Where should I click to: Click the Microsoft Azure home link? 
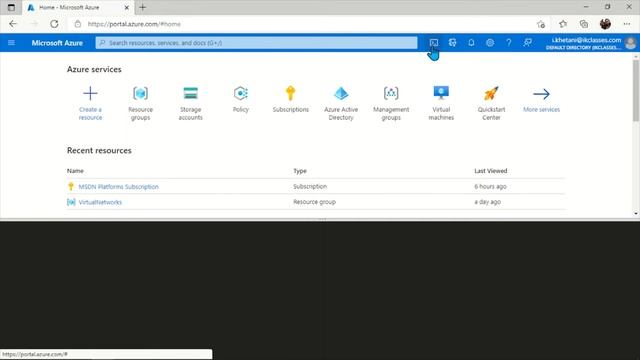click(x=57, y=43)
